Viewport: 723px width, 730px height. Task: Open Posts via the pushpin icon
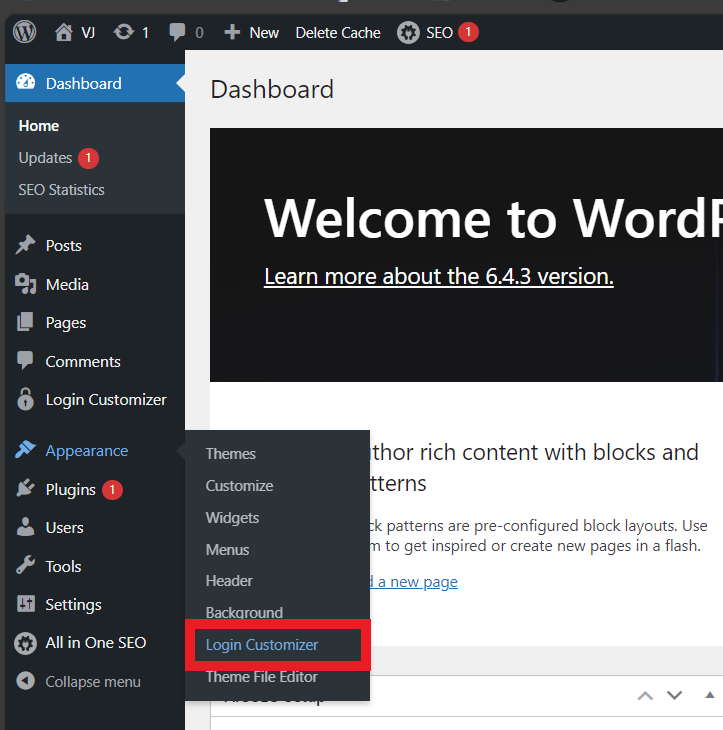pyautogui.click(x=26, y=245)
